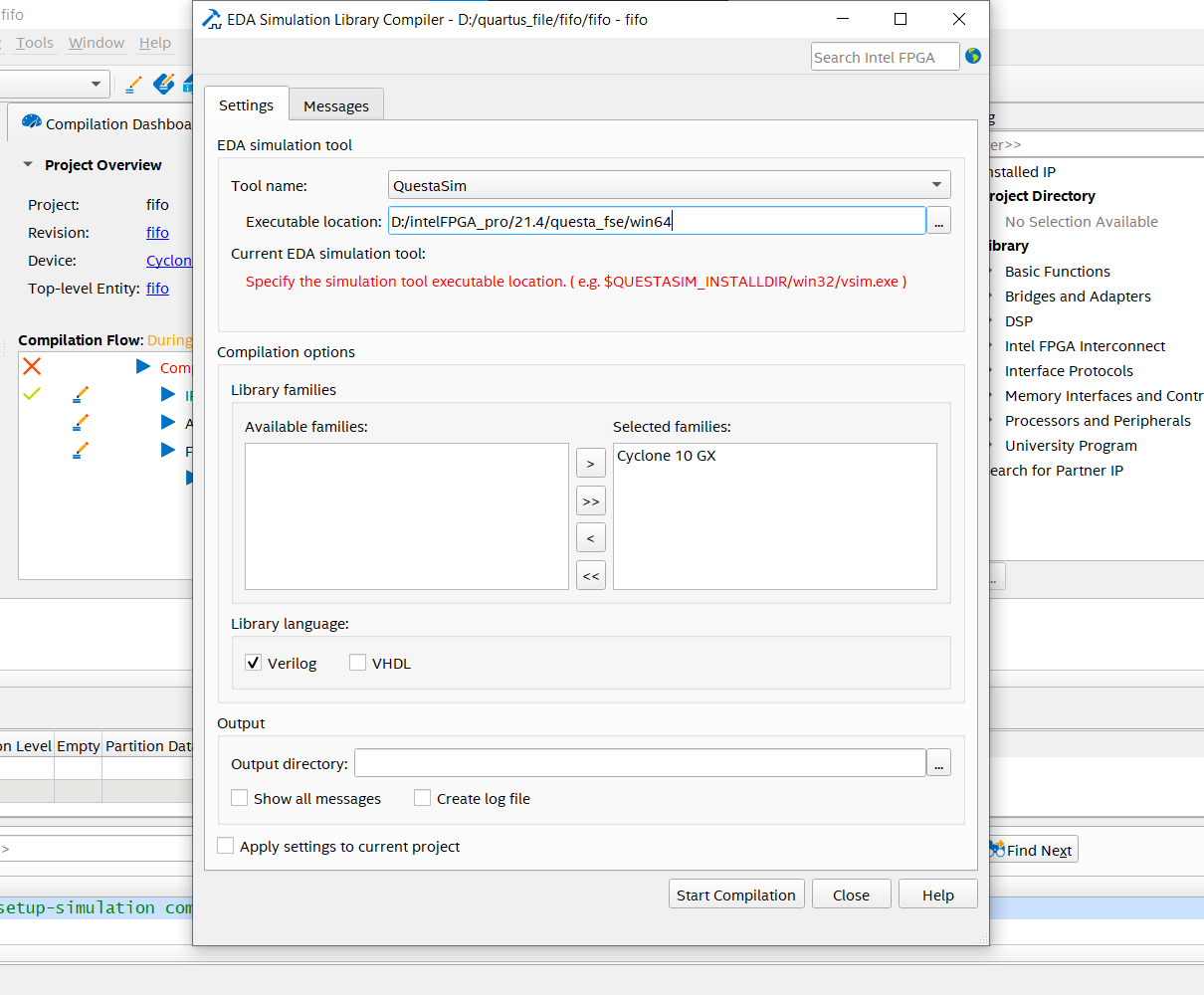Click the red X failed compilation status icon
Image resolution: width=1204 pixels, height=995 pixels.
pyautogui.click(x=31, y=366)
